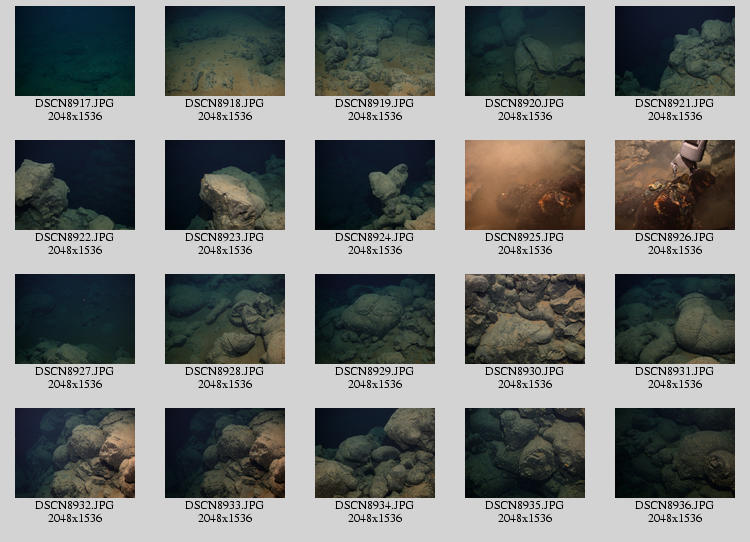The image size is (750, 542).
Task: Select the DSCN8918.JPG sandy seafloor thumbnail
Action: pyautogui.click(x=225, y=51)
